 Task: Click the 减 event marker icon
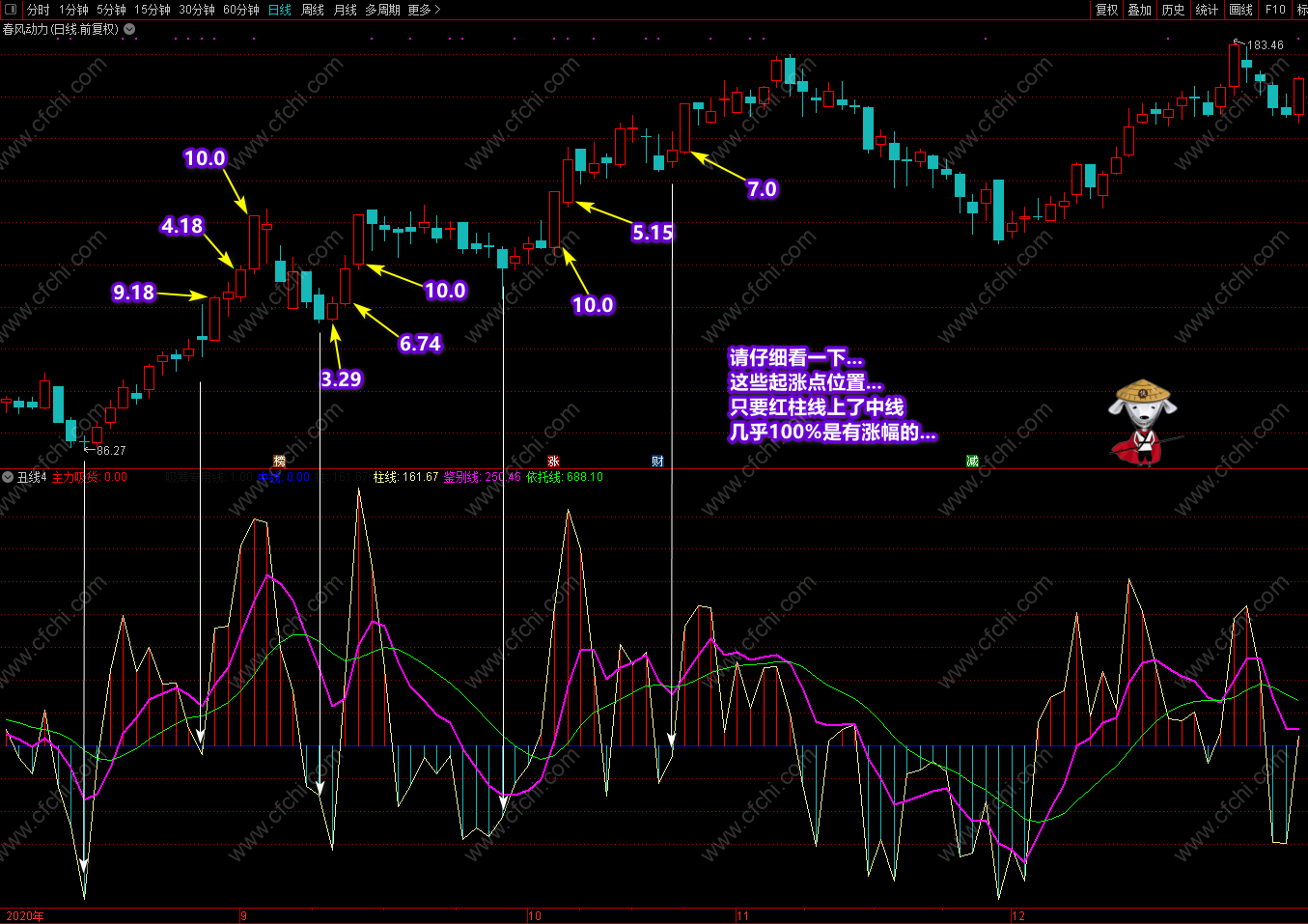point(972,462)
